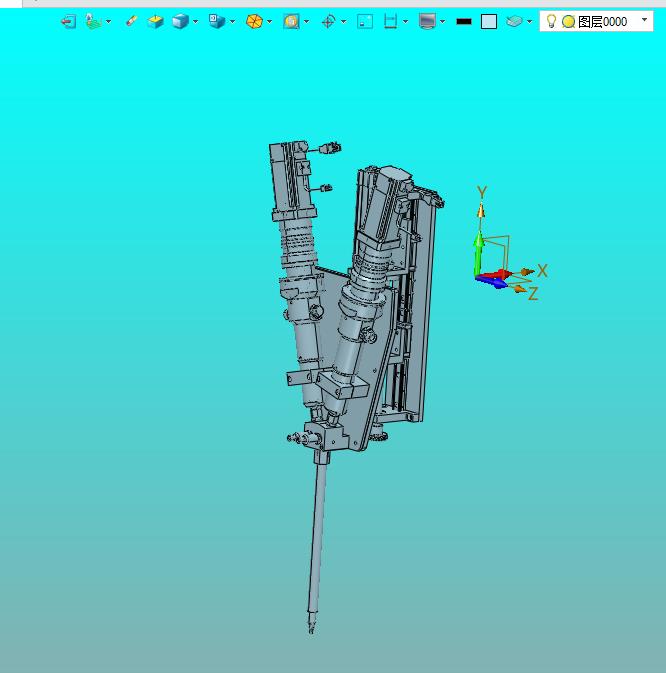Click the magnifier zoom icon
The width and height of the screenshot is (666, 673).
[291, 21]
